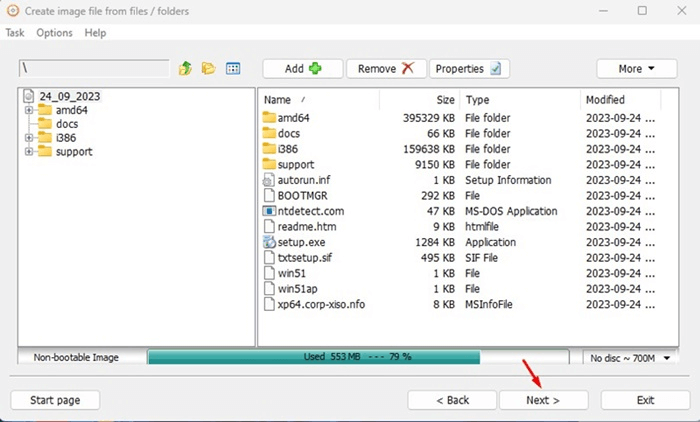This screenshot has width=700, height=422.
Task: Click the view mode icon in toolbar
Action: [233, 69]
